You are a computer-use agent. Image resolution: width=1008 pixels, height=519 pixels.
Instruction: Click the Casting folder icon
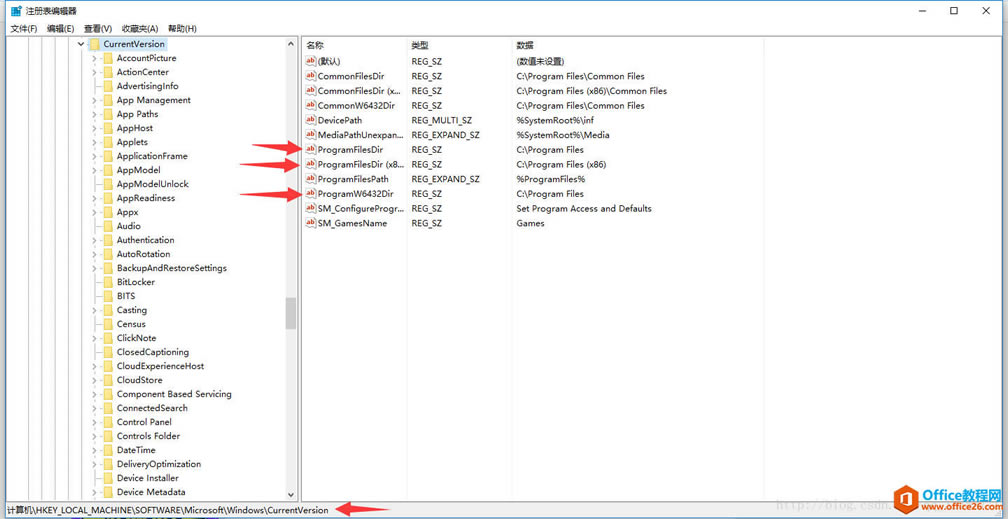(x=107, y=311)
